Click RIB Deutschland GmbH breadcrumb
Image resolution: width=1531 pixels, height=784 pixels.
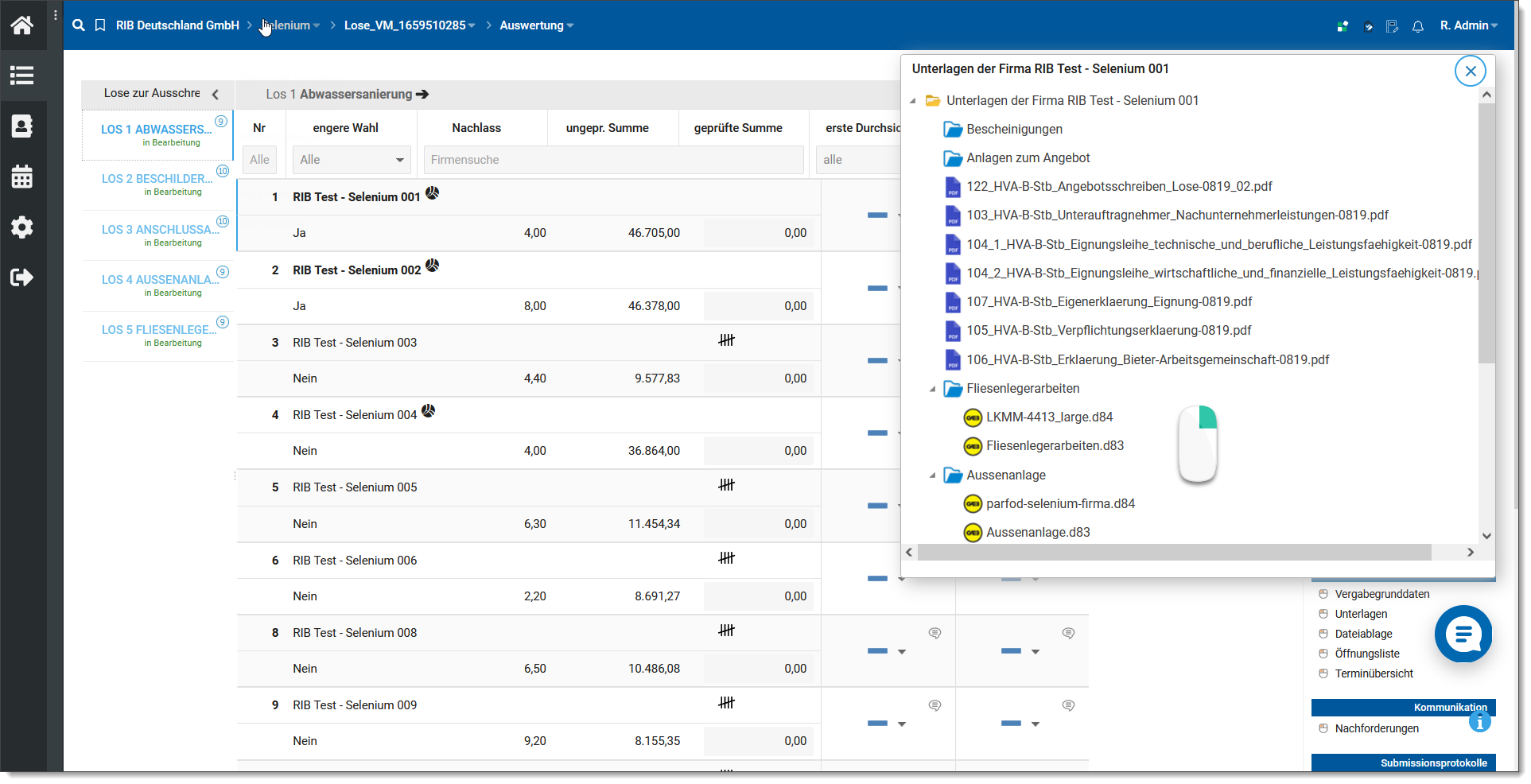[x=177, y=25]
